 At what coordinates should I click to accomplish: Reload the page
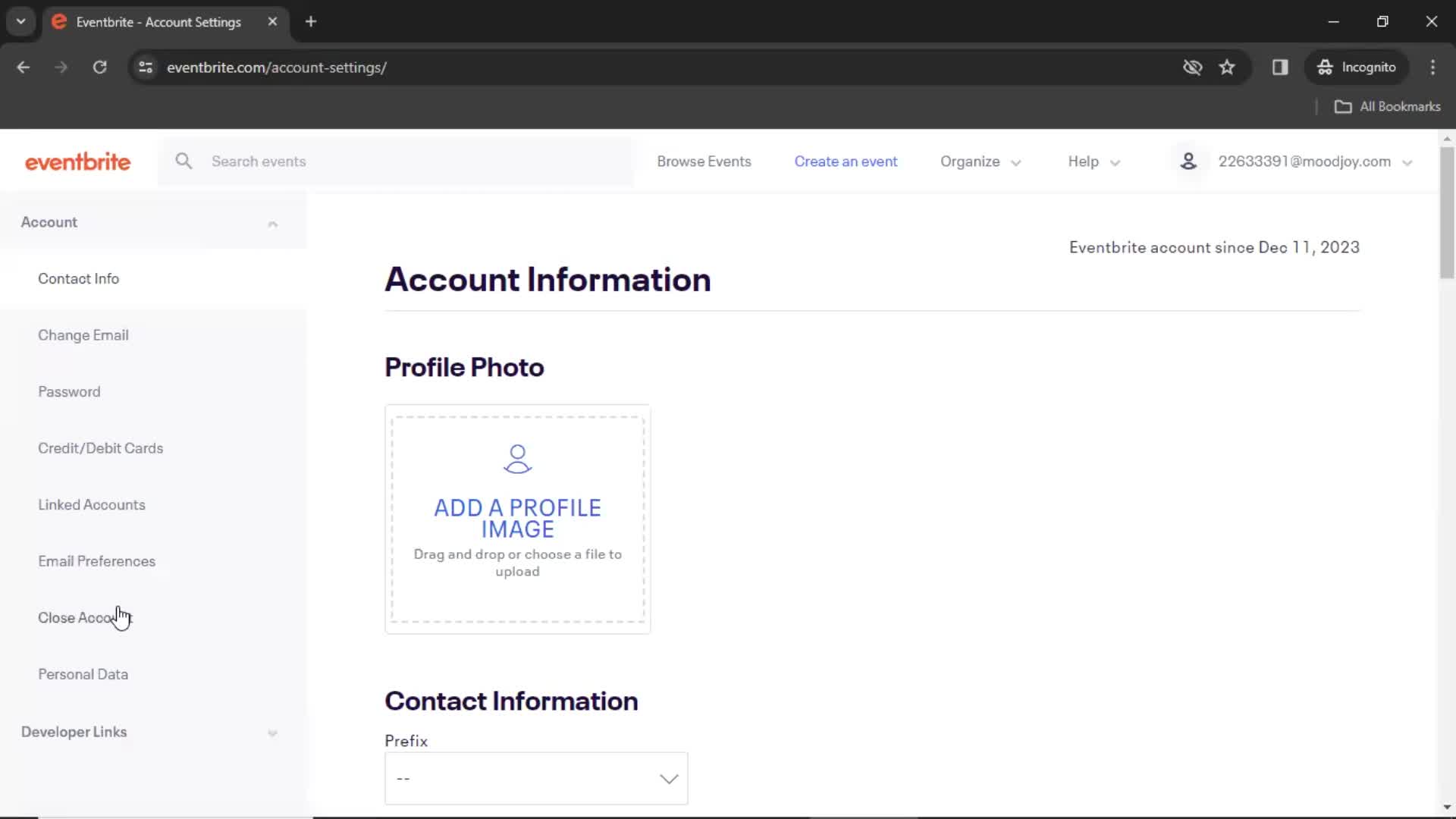click(99, 67)
